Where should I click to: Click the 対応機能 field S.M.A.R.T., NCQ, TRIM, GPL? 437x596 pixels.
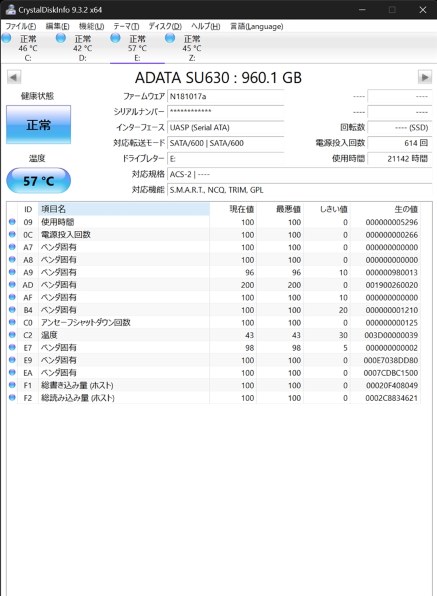(300, 190)
